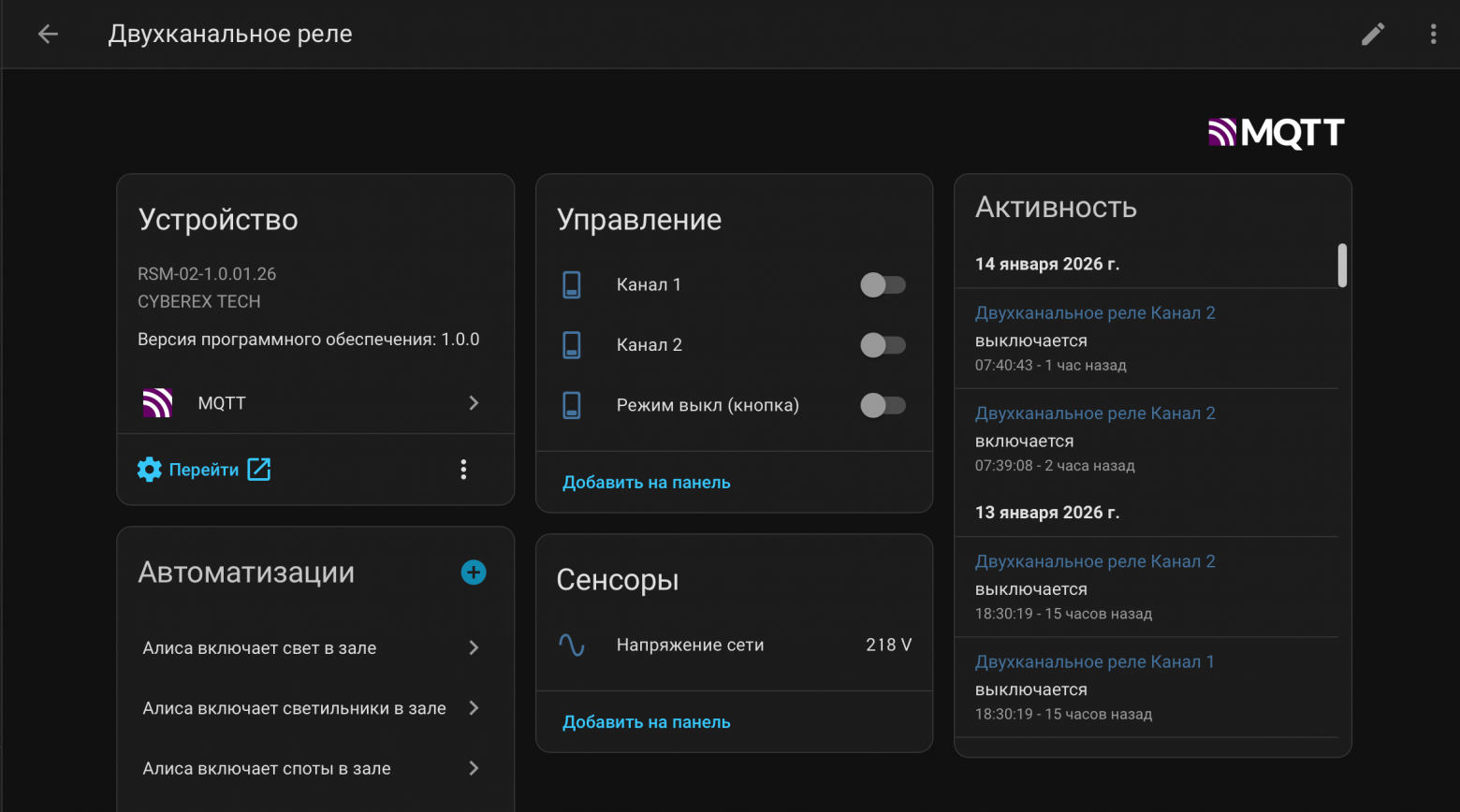Image resolution: width=1460 pixels, height=812 pixels.
Task: Enable the Канал 2 switch
Action: [883, 344]
